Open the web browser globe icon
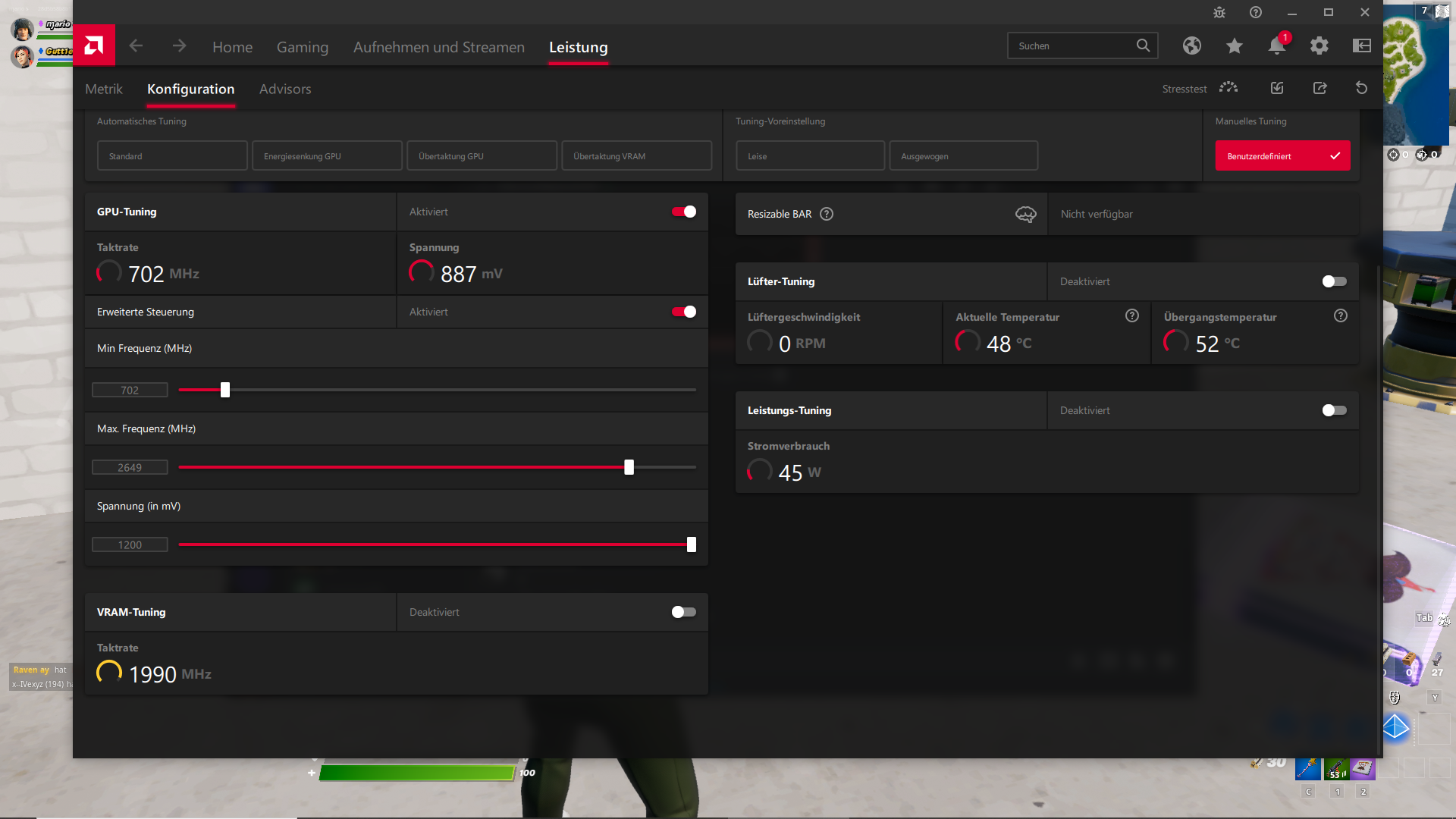This screenshot has height=819, width=1456. click(1191, 46)
